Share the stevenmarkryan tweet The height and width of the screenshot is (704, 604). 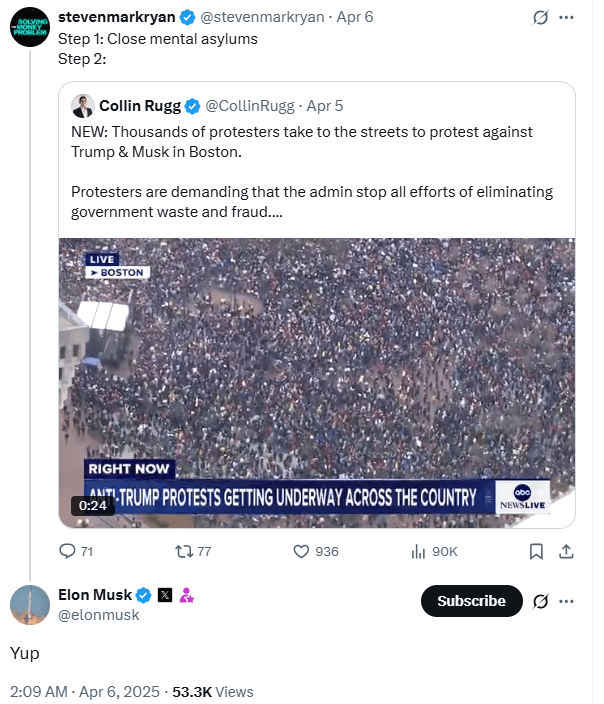coord(565,551)
